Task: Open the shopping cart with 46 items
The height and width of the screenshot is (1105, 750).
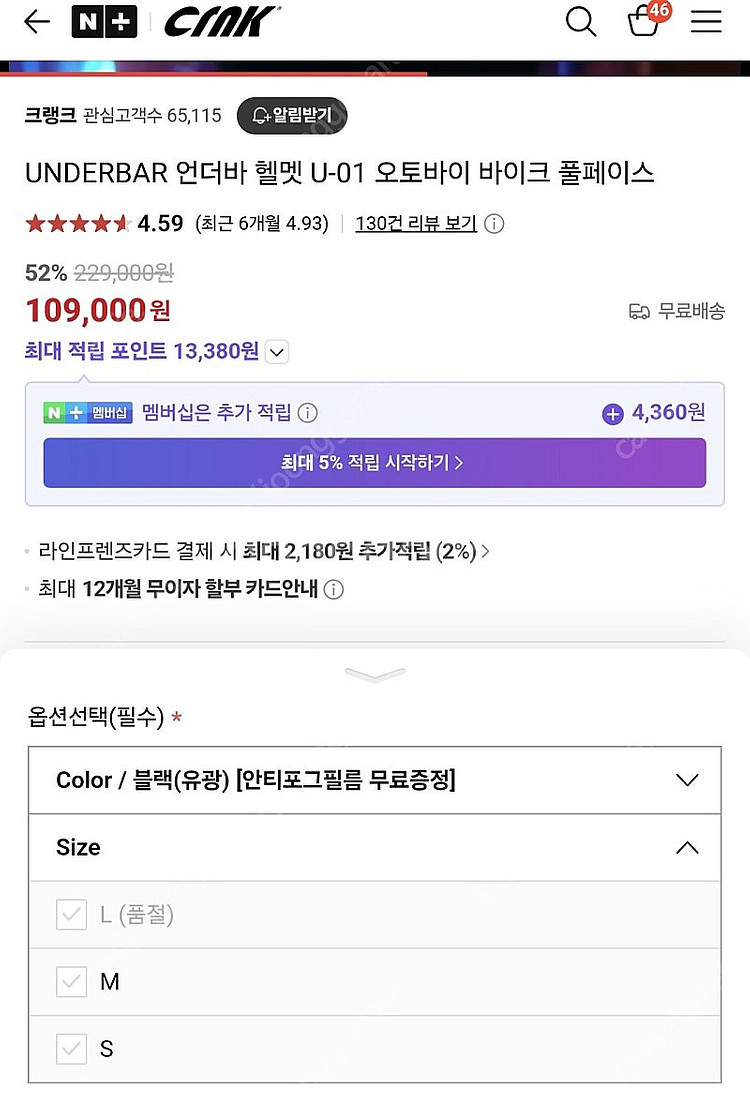Action: coord(644,22)
